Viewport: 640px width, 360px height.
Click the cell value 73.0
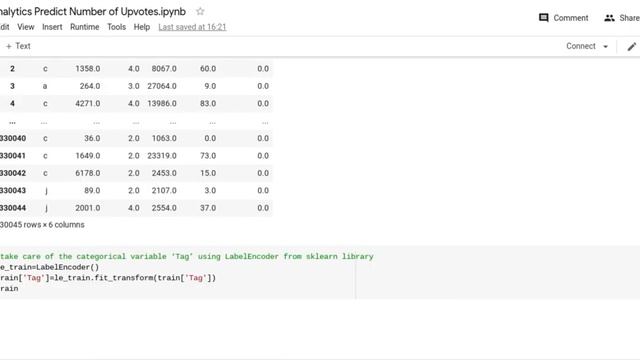208,156
